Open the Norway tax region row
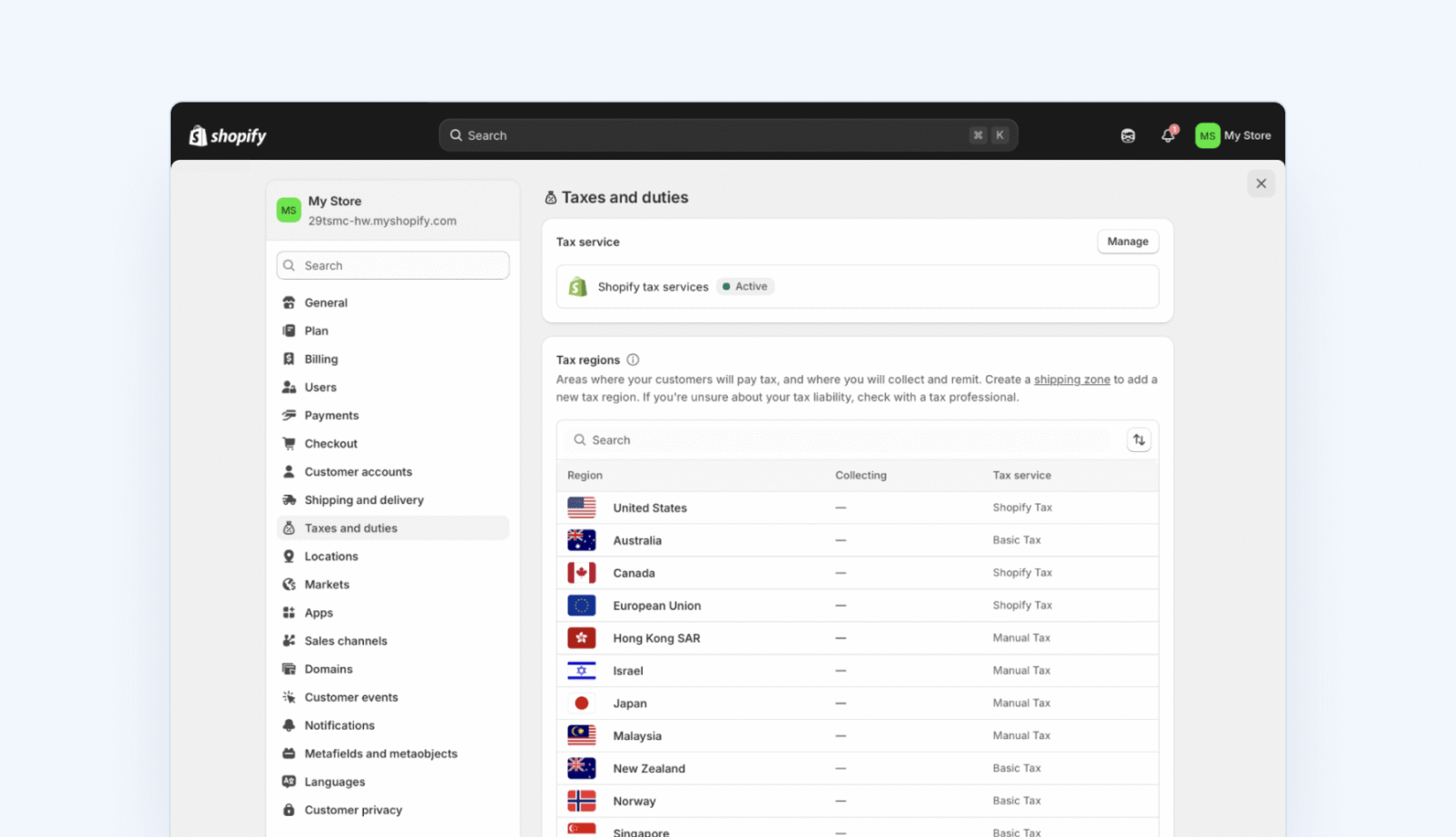 coord(857,801)
